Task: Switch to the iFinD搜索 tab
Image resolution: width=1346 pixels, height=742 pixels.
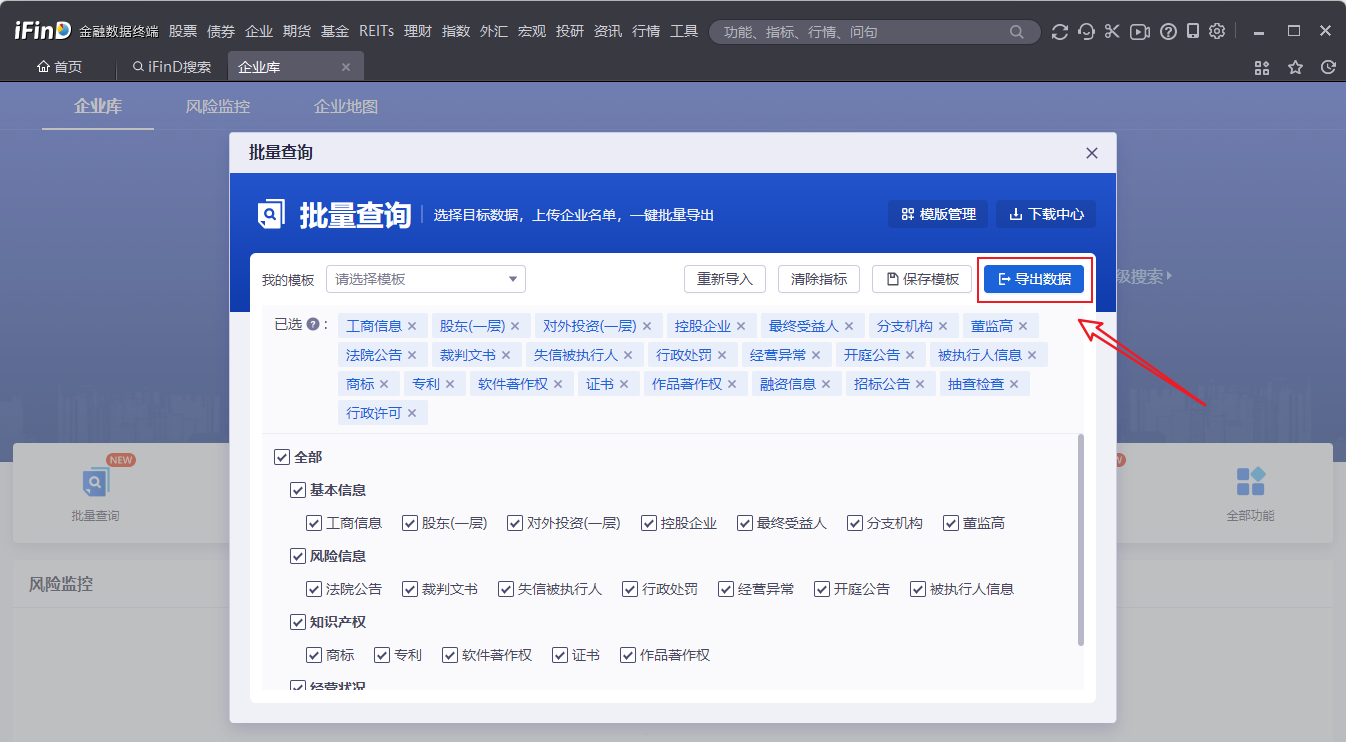Action: (172, 68)
